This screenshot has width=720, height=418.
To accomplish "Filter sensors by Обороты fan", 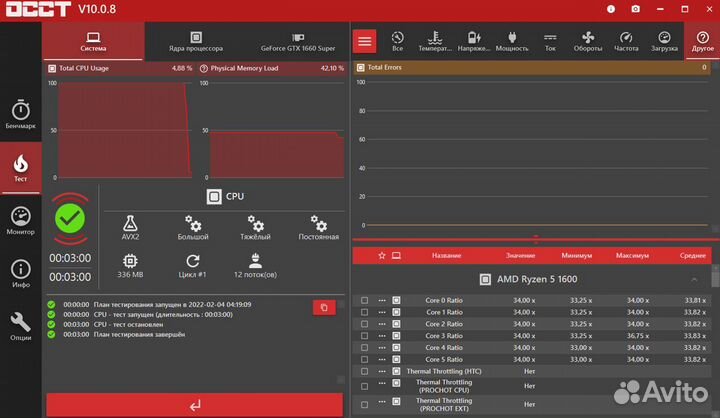I will click(588, 41).
